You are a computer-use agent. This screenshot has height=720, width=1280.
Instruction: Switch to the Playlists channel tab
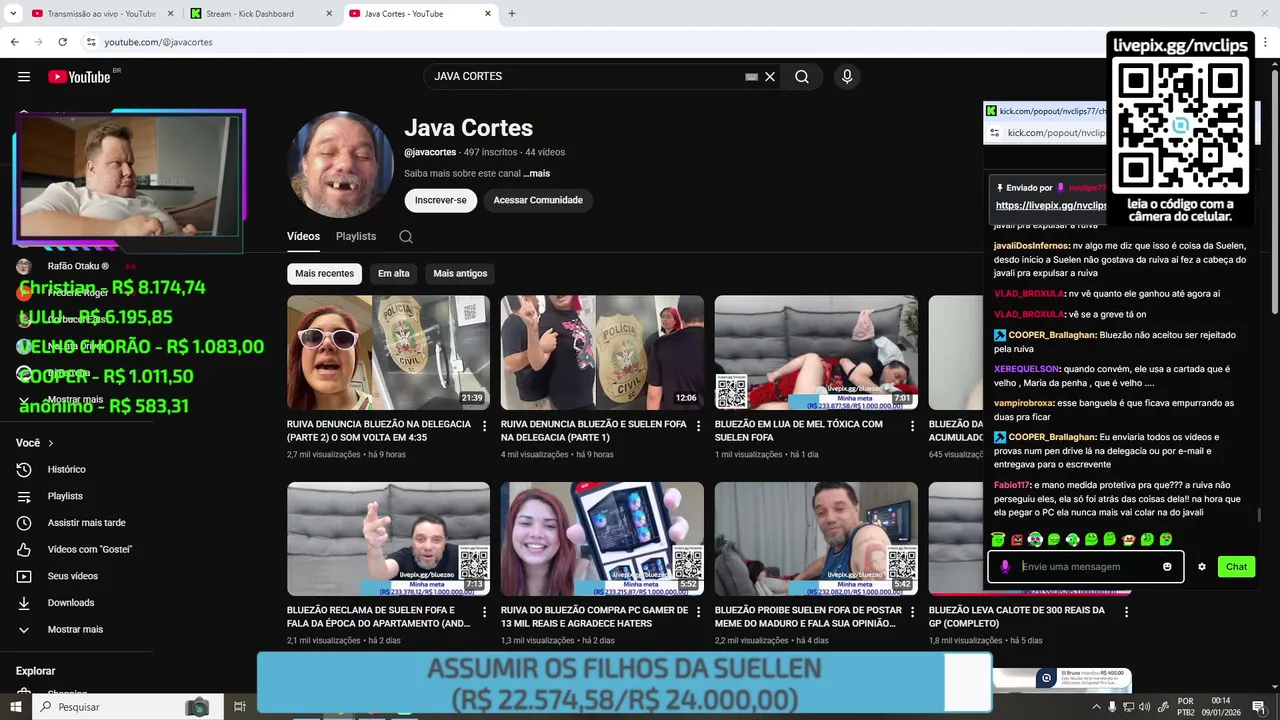click(356, 237)
